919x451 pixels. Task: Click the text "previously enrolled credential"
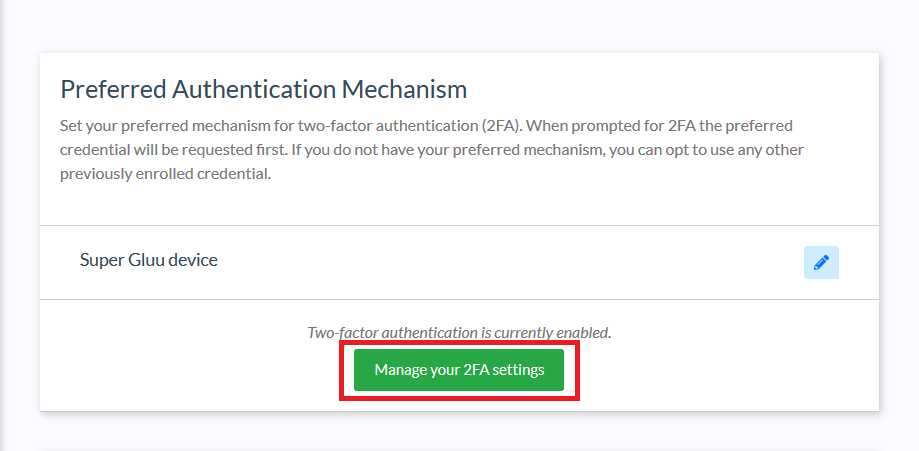[165, 173]
